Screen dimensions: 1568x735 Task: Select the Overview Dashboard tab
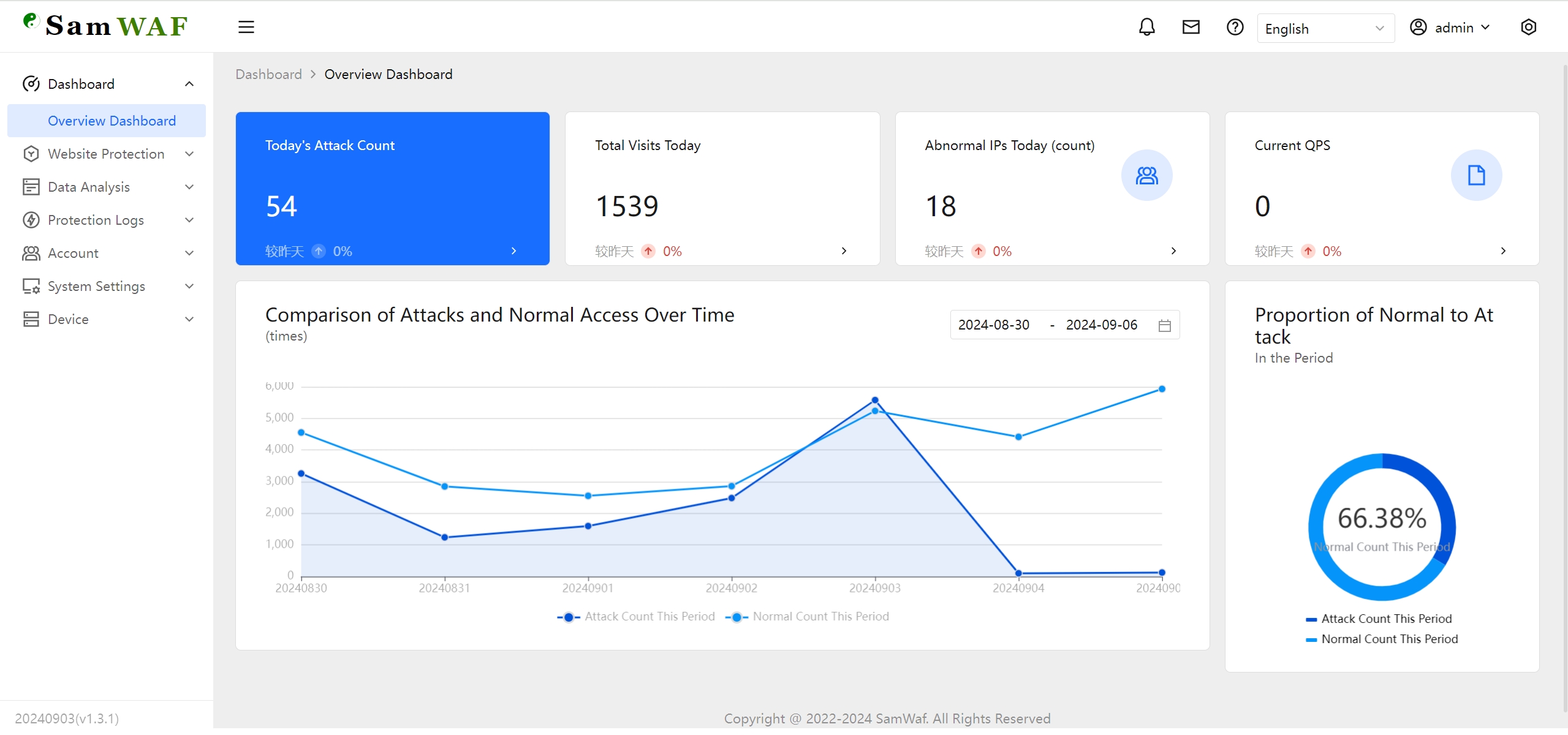[x=109, y=120]
